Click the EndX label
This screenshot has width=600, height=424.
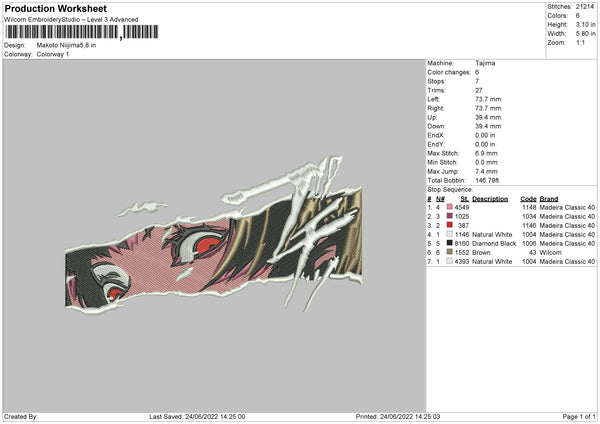click(x=436, y=135)
